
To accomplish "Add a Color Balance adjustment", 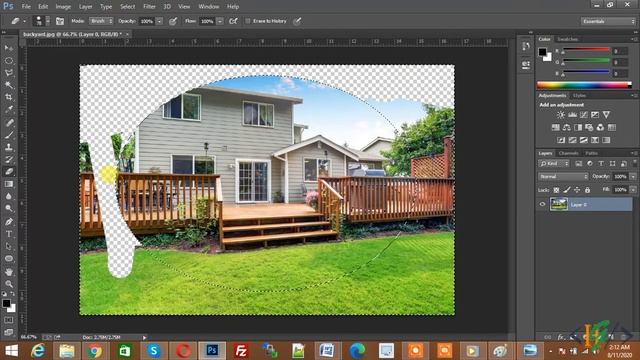I will 567,128.
